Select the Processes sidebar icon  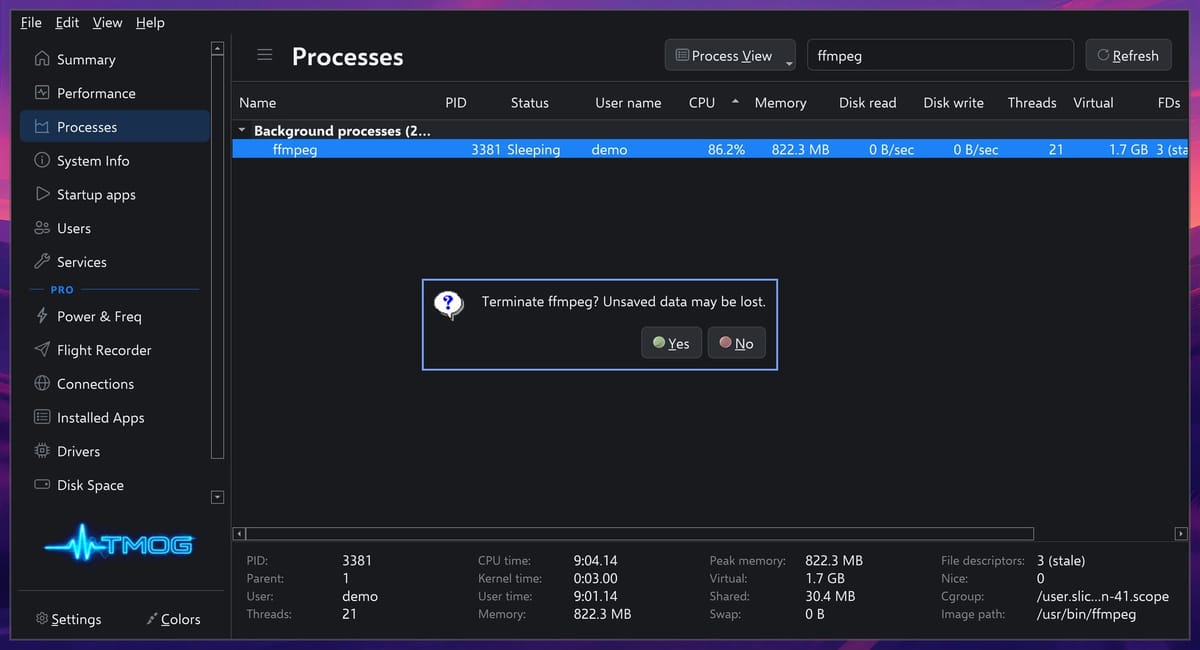click(x=41, y=127)
